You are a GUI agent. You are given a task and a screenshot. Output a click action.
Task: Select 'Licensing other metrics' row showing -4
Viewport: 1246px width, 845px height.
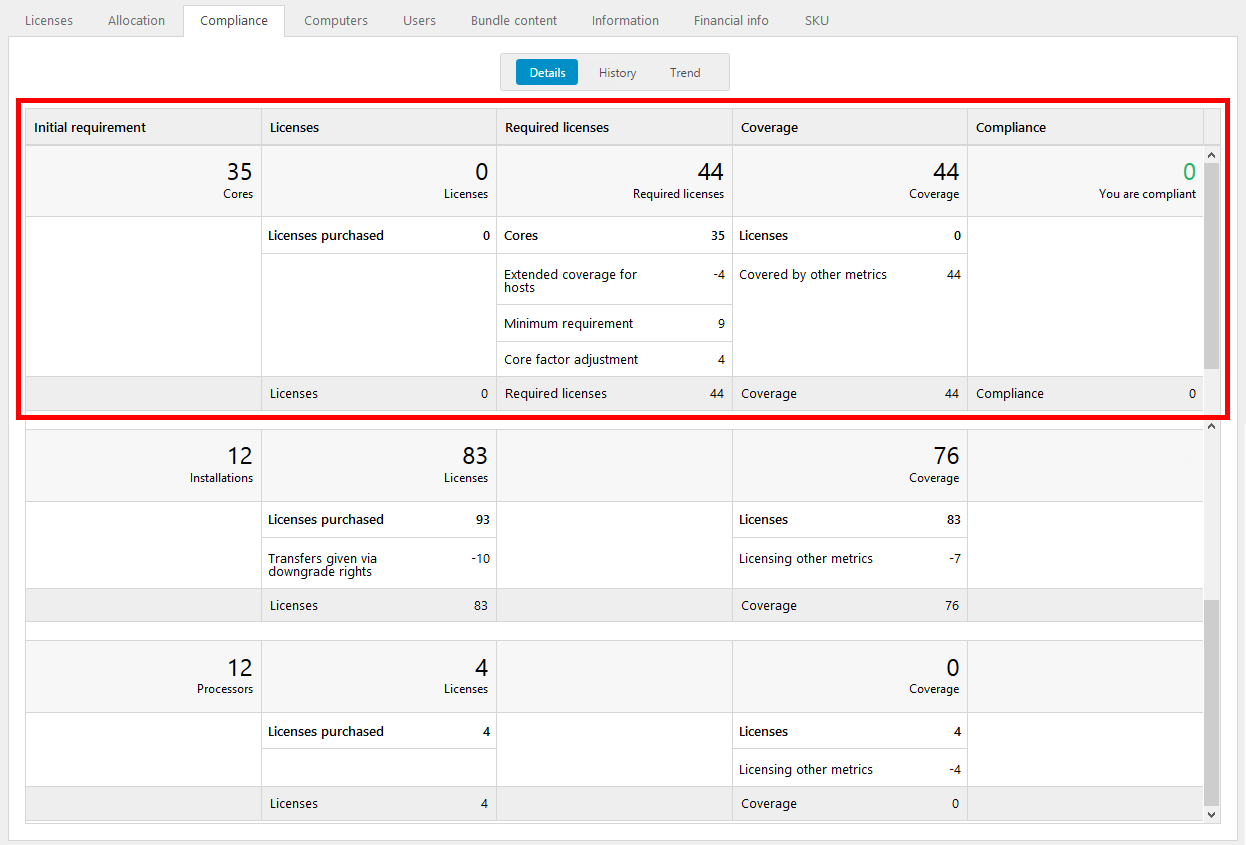[849, 769]
